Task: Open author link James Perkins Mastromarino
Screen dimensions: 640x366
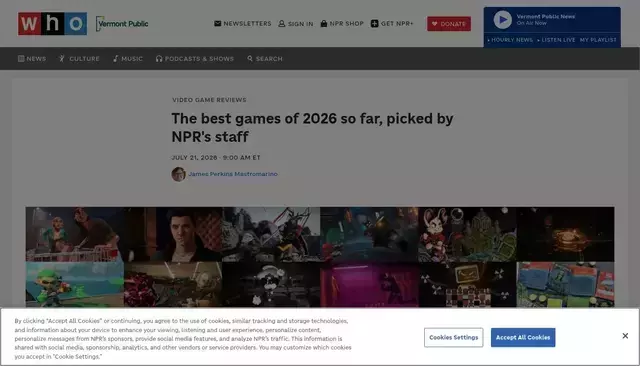Action: 233,174
